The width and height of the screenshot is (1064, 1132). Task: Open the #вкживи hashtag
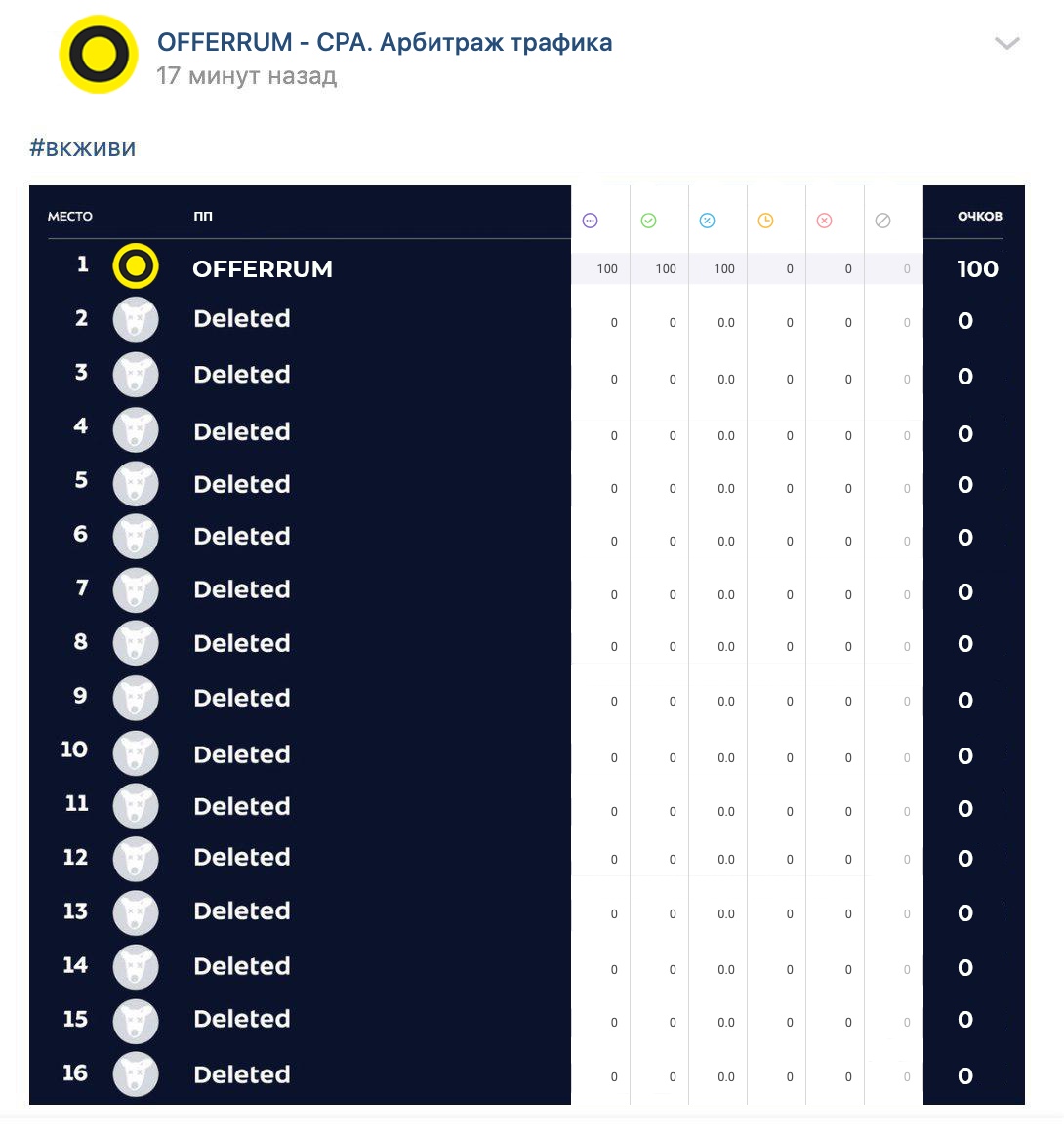tap(82, 148)
